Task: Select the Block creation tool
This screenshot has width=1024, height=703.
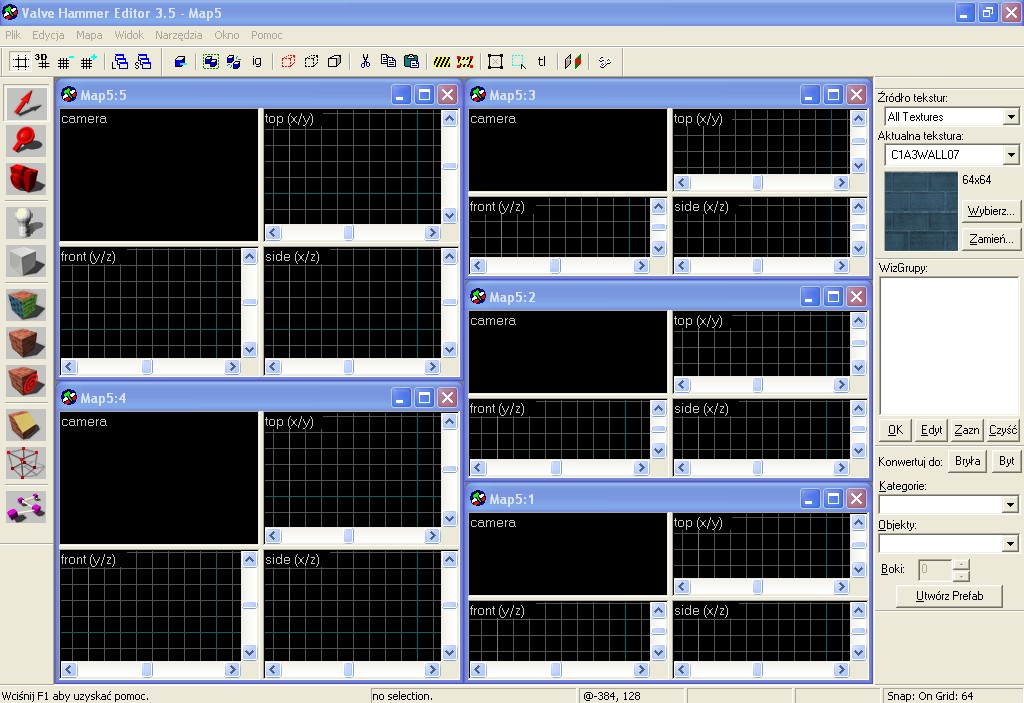Action: [26, 261]
